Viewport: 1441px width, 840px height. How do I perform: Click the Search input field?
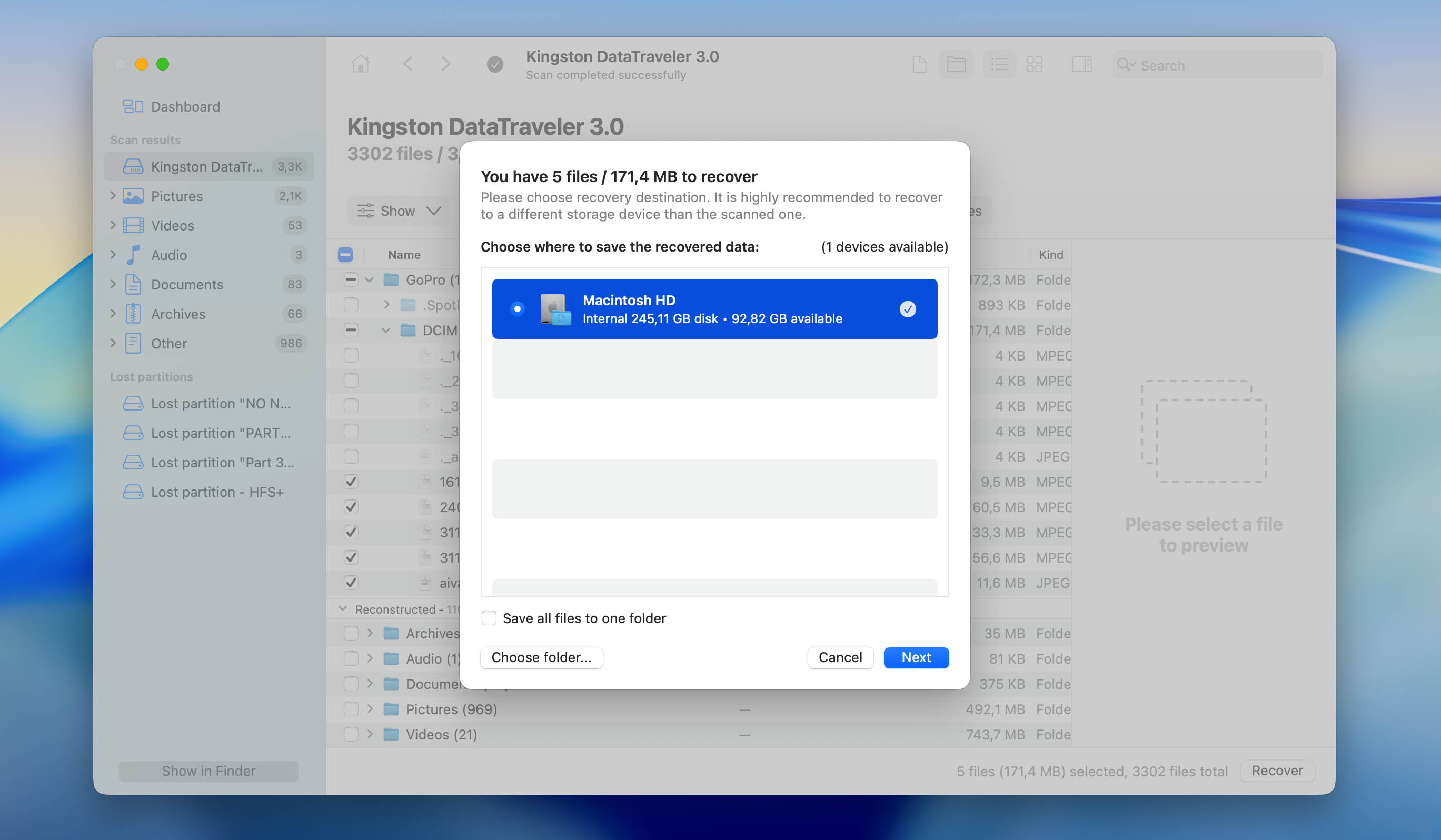pos(1224,65)
